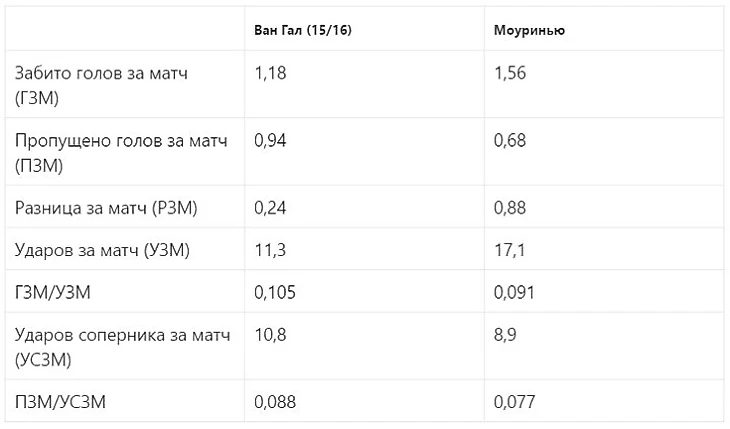
Task: Select the 17,1 shots per match cell
Action: pos(508,249)
